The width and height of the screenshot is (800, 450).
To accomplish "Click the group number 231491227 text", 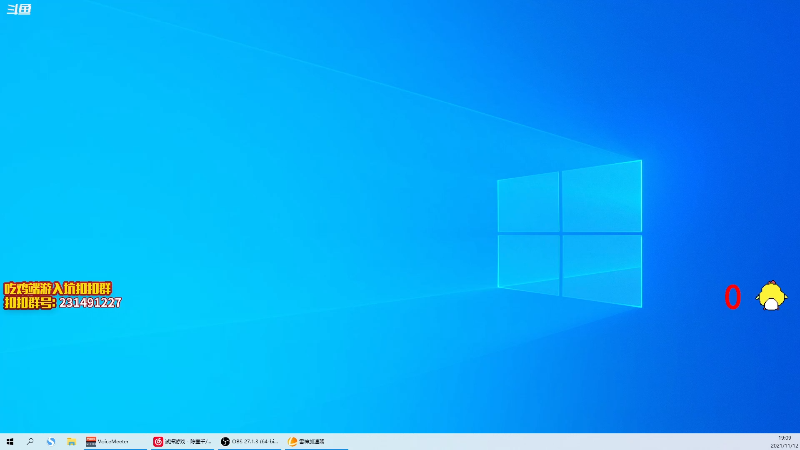I will [x=90, y=303].
